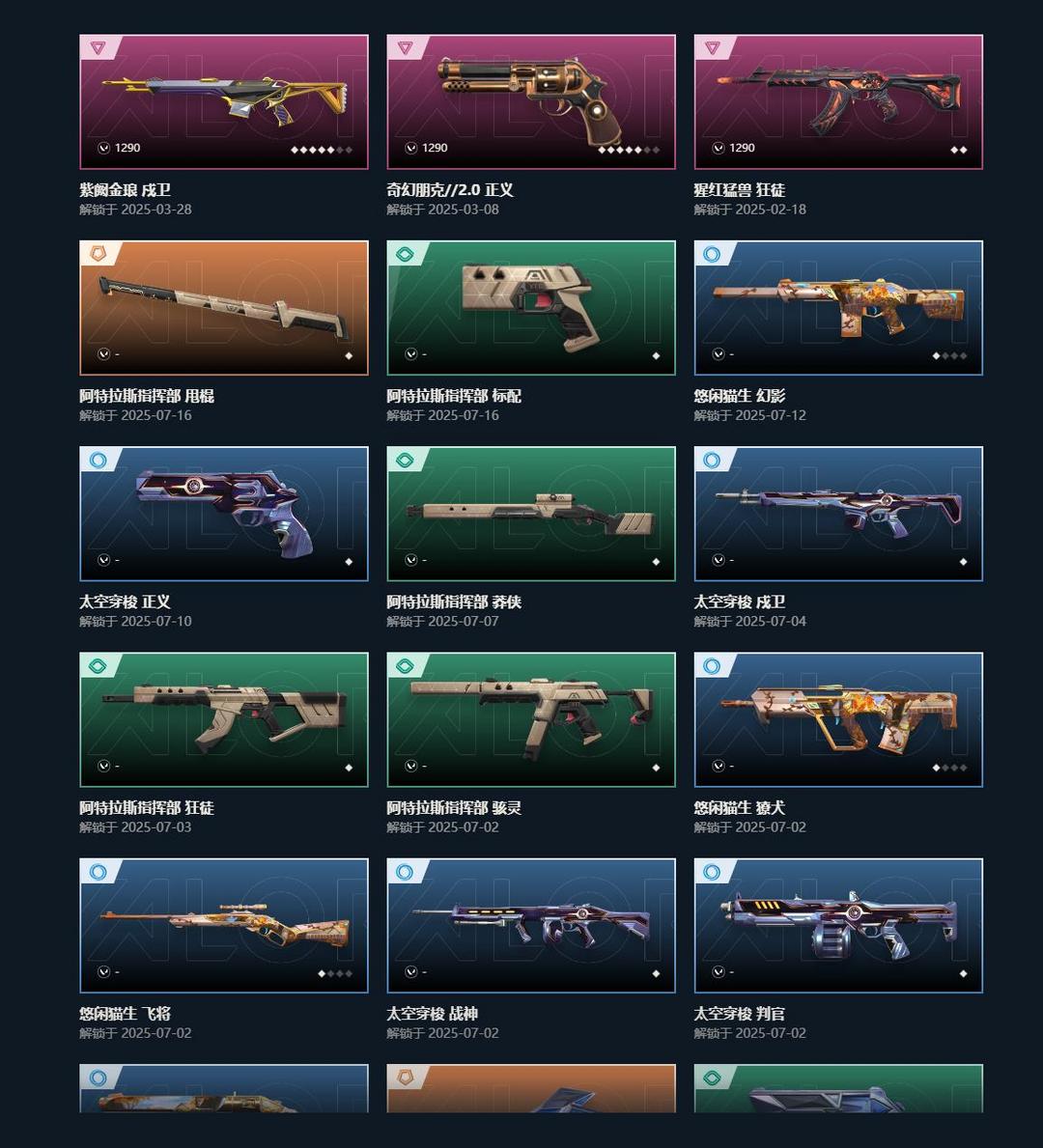The height and width of the screenshot is (1148, 1043).
Task: Click the orange tier icon on 阿特拉斯指挥部 甩棍
Action: [x=99, y=254]
